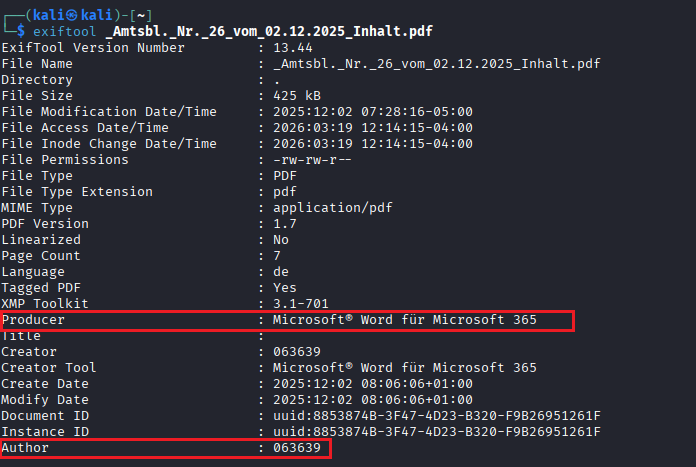Click the Create Date value
This screenshot has height=467, width=696.
click(x=373, y=383)
